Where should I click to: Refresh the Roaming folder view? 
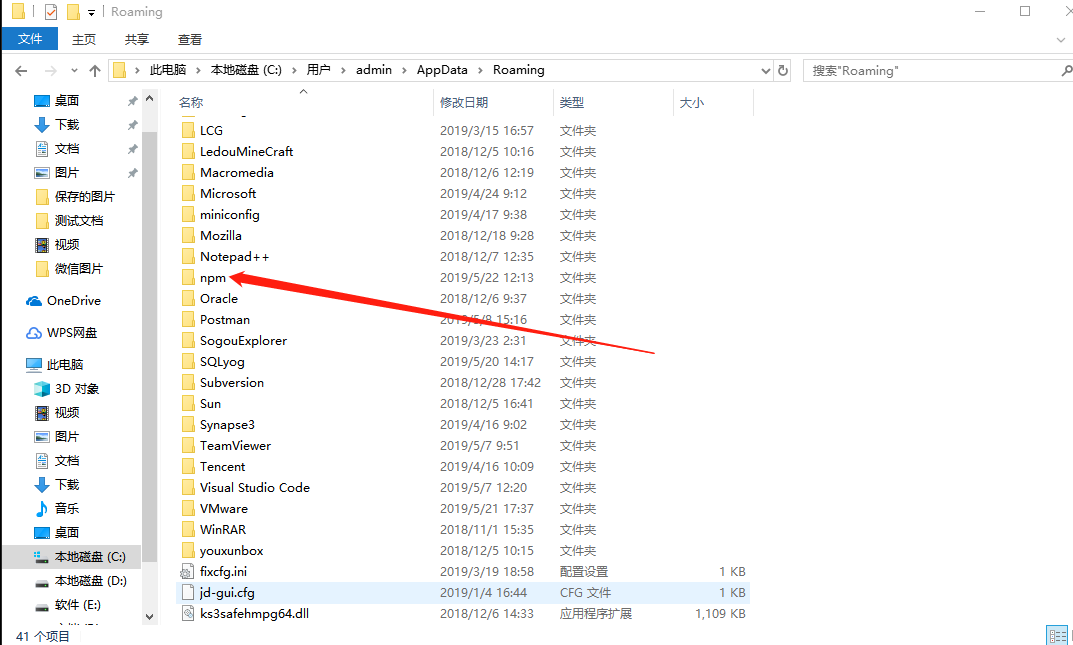784,70
